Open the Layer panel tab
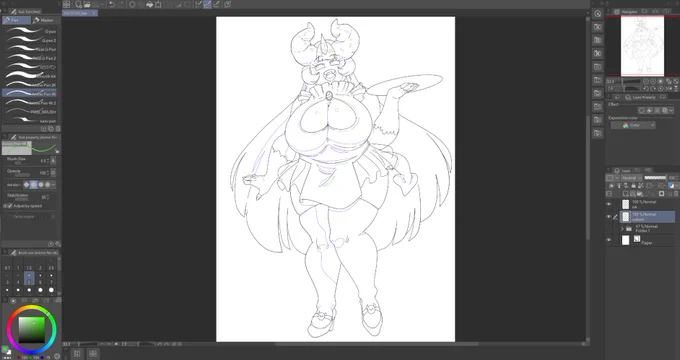This screenshot has width=680, height=360. (622, 170)
